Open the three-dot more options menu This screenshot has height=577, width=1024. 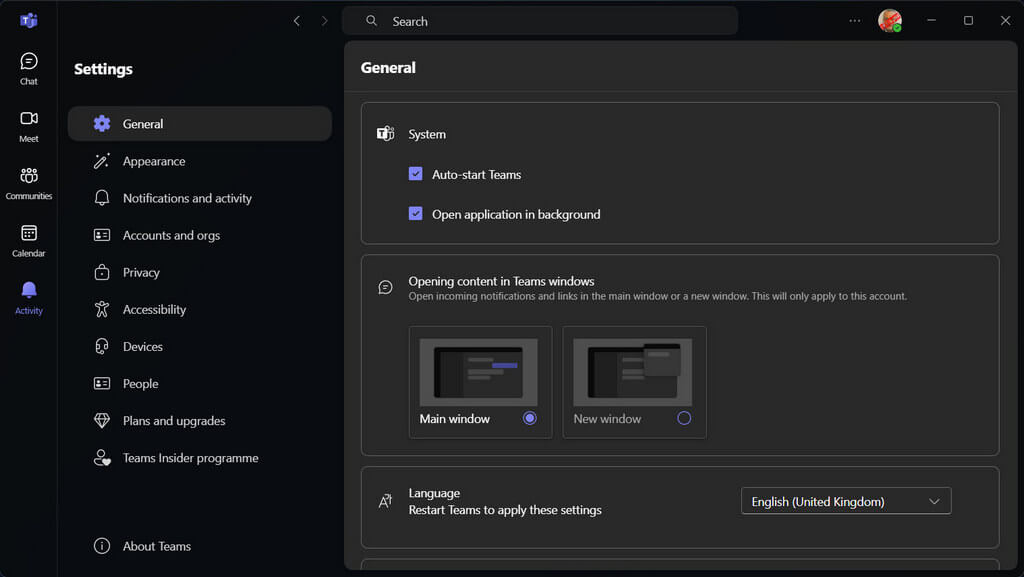click(854, 21)
